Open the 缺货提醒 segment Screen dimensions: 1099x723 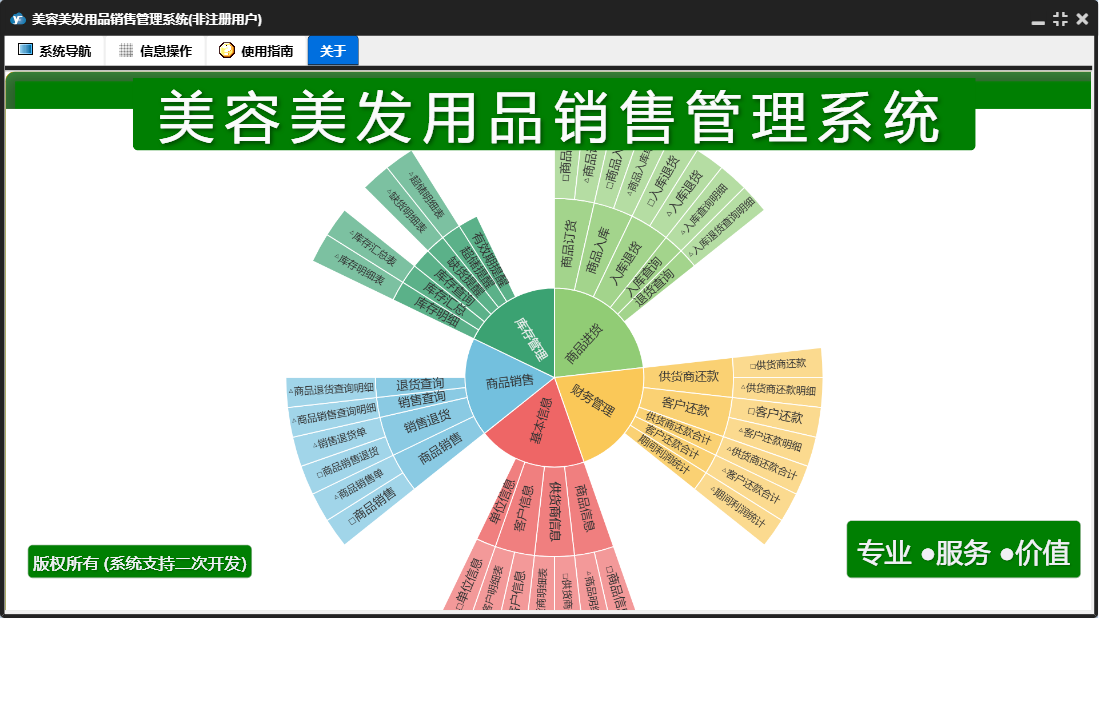pos(466,276)
